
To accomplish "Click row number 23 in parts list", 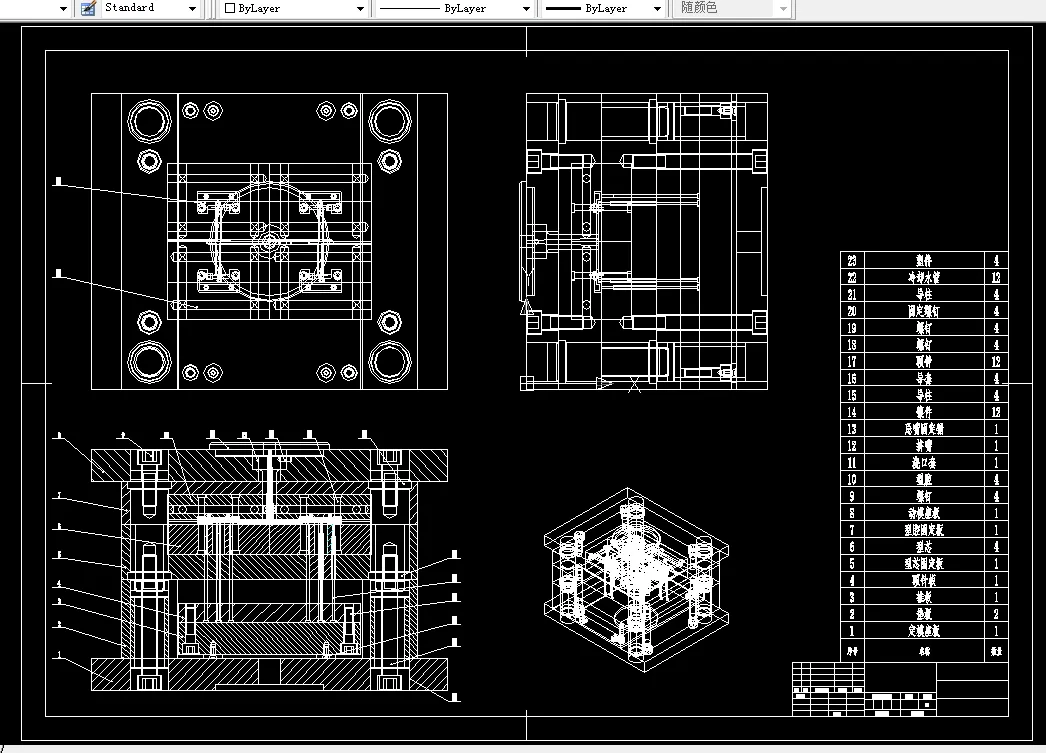I will pyautogui.click(x=852, y=261).
